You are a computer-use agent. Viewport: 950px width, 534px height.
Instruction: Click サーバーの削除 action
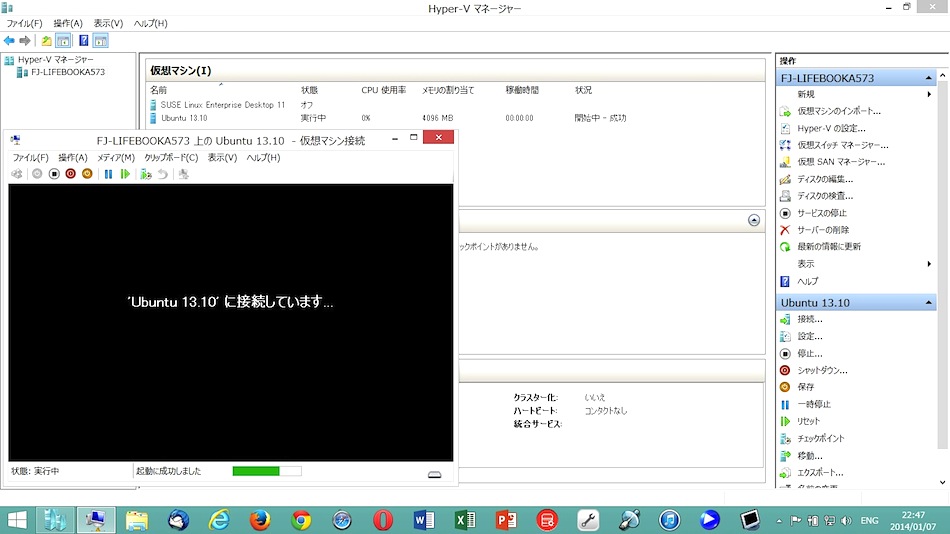(823, 230)
